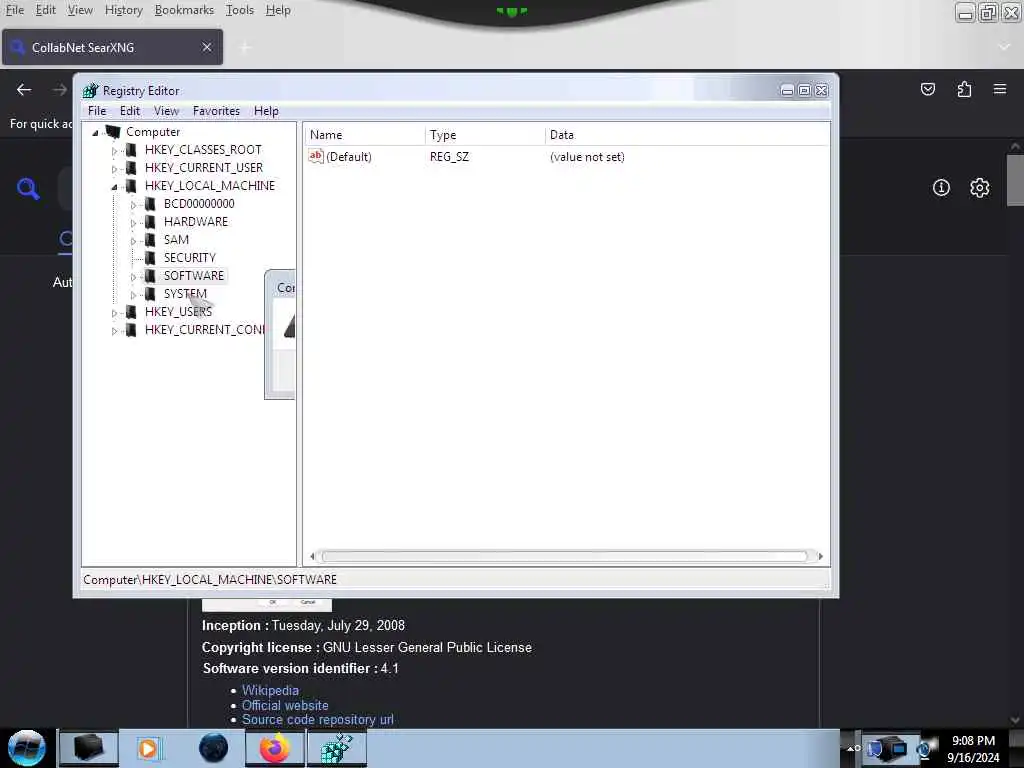Open media player taskbar icon
Screen dimensions: 1024x768
[x=148, y=748]
